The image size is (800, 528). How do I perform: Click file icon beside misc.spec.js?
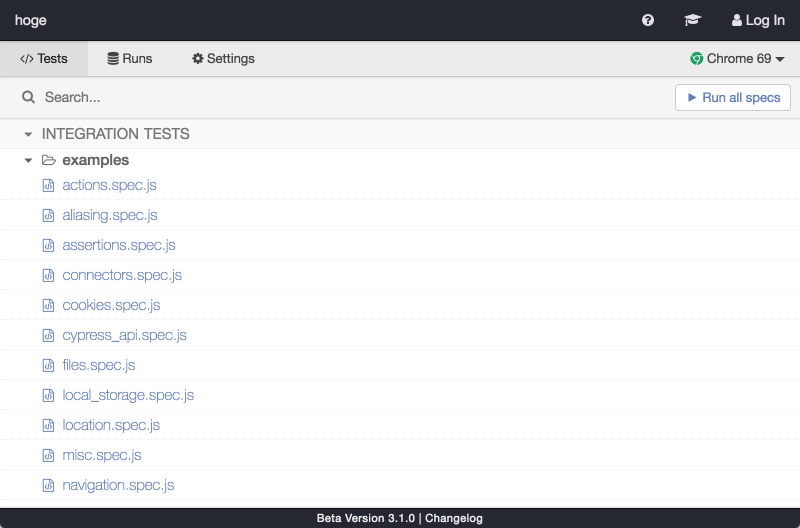(x=47, y=455)
